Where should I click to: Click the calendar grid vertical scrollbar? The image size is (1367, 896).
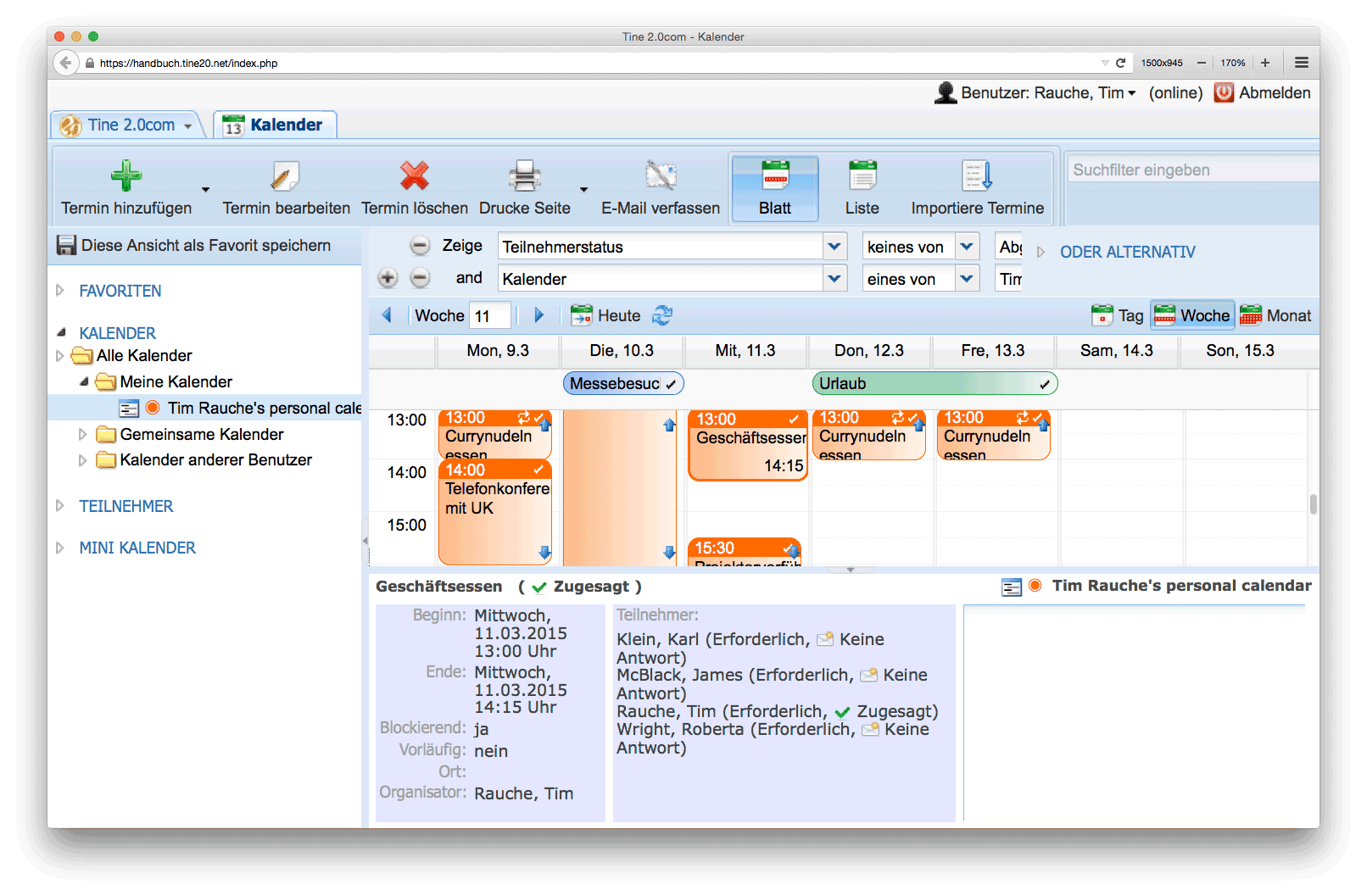[1314, 504]
